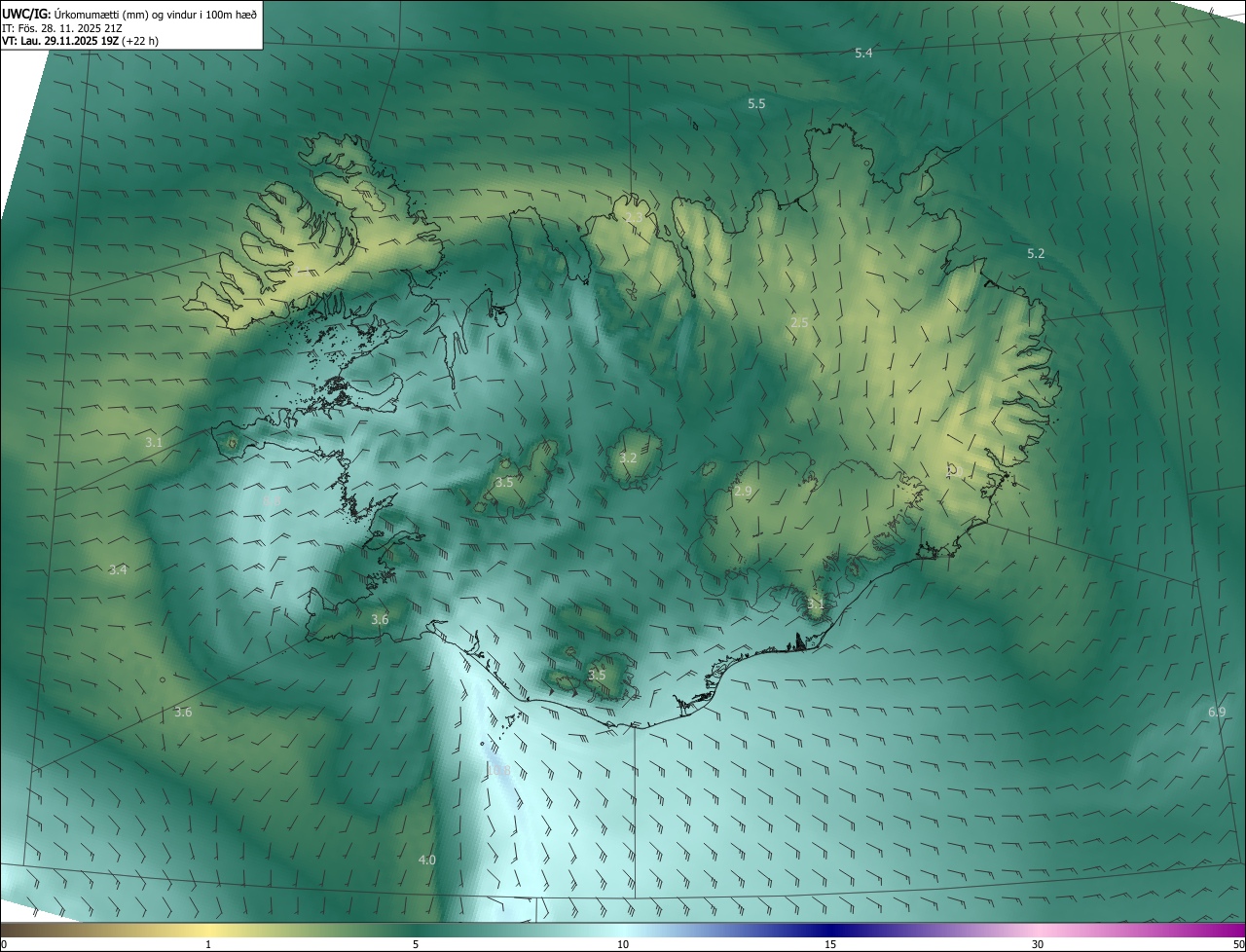Click the 5.2 value label off the northeast coast
Screen dimensions: 1246x952
click(x=1036, y=253)
